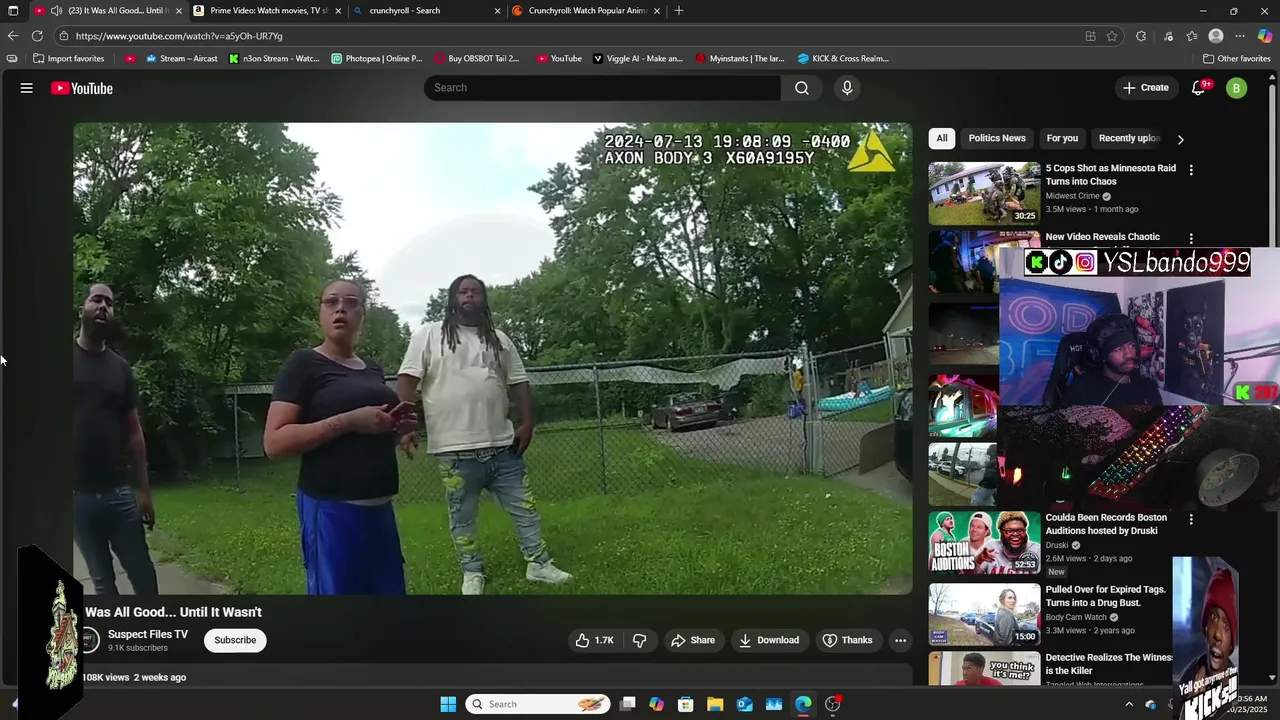Open '5 Cops Shot as Minnesota Raid' thumbnail
Viewport: 1280px width, 720px height.
tap(984, 193)
